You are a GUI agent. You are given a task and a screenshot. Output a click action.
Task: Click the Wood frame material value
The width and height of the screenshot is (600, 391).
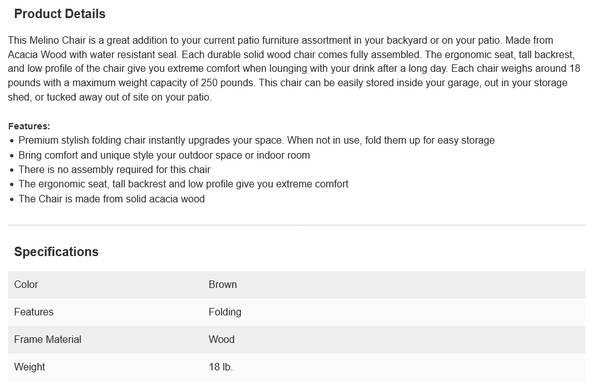click(x=222, y=339)
